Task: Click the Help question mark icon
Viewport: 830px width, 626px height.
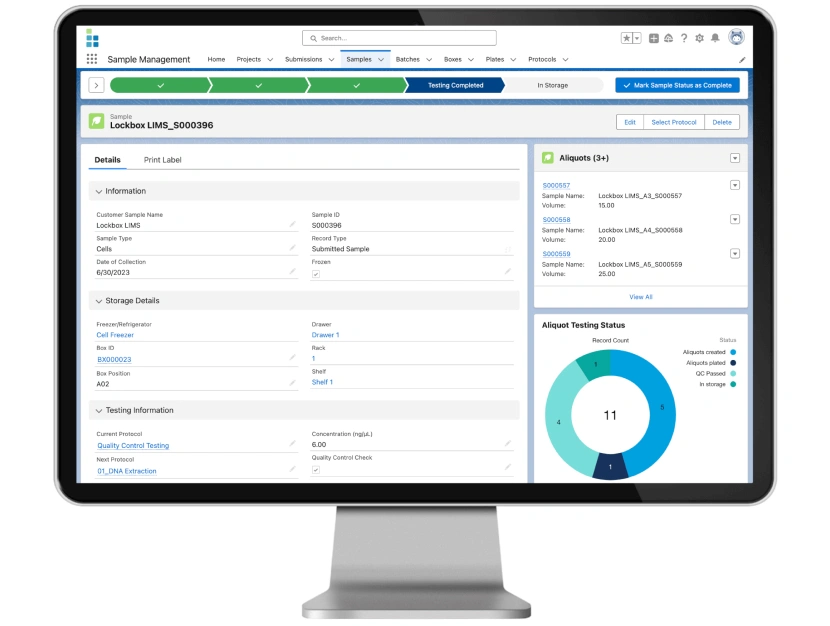Action: tap(684, 38)
